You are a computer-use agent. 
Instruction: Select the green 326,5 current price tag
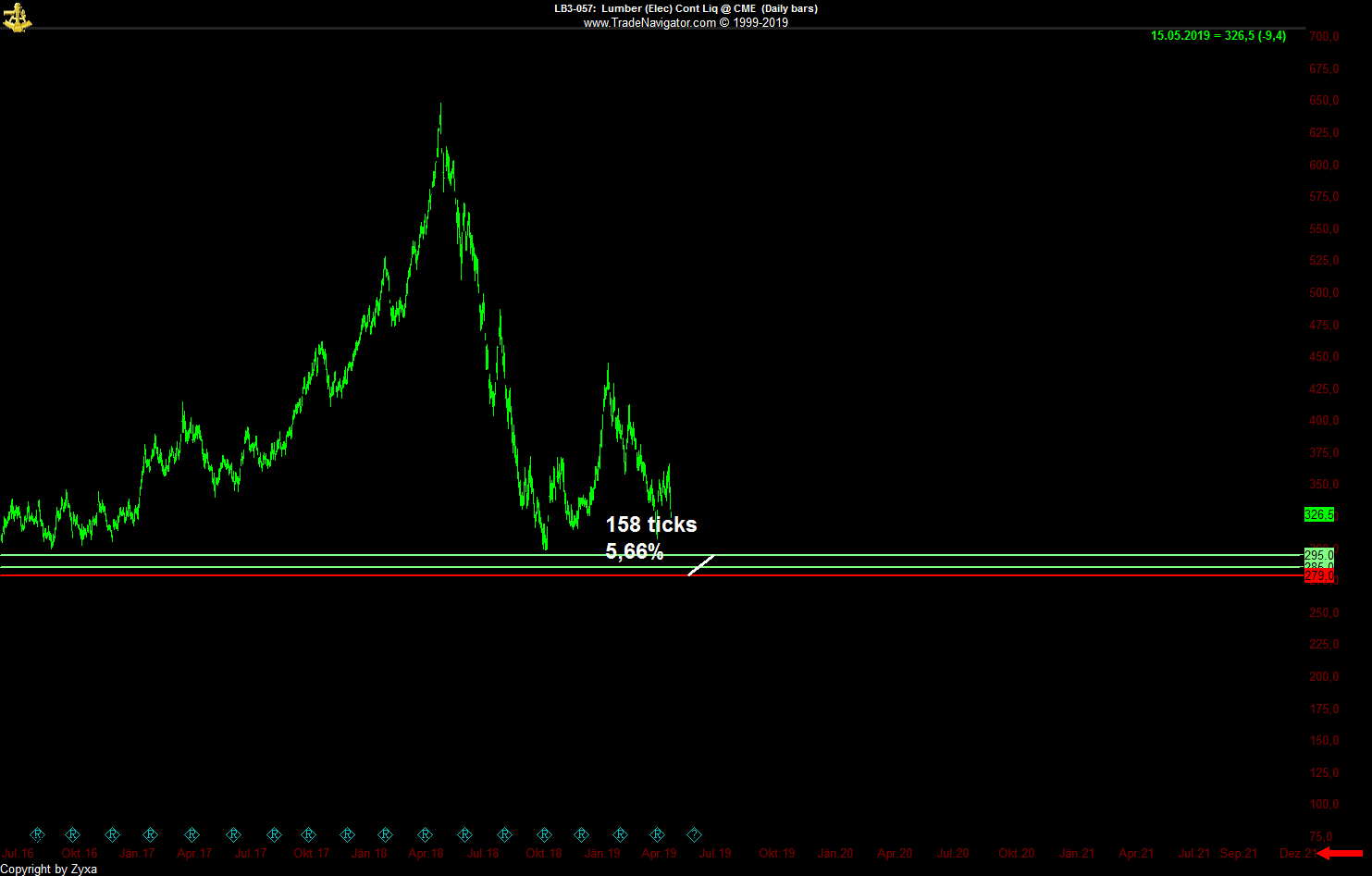tap(1318, 514)
